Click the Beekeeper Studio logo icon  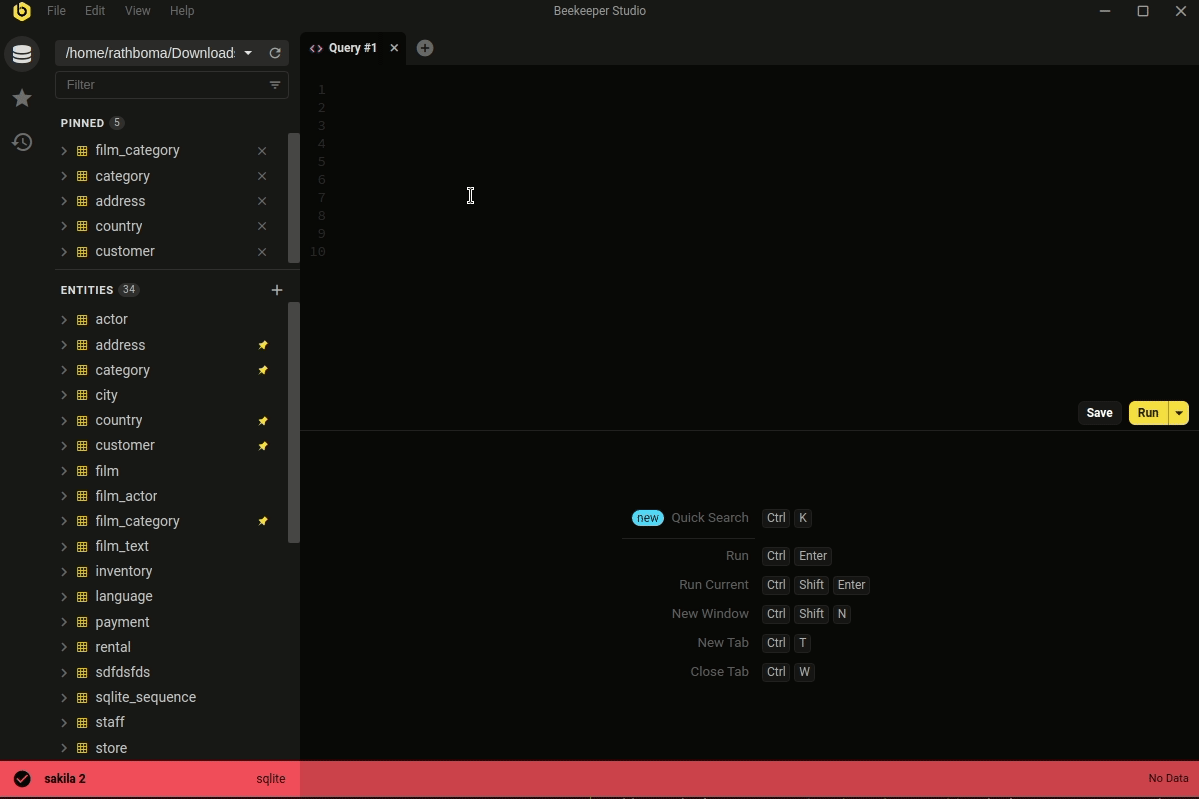[22, 11]
